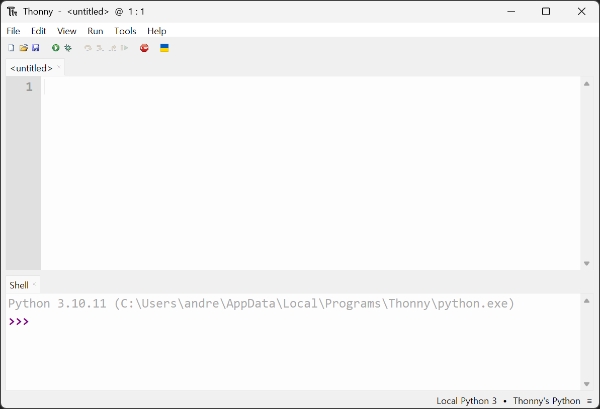Click the Thonny logo in title bar
This screenshot has height=409, width=600.
[12, 12]
